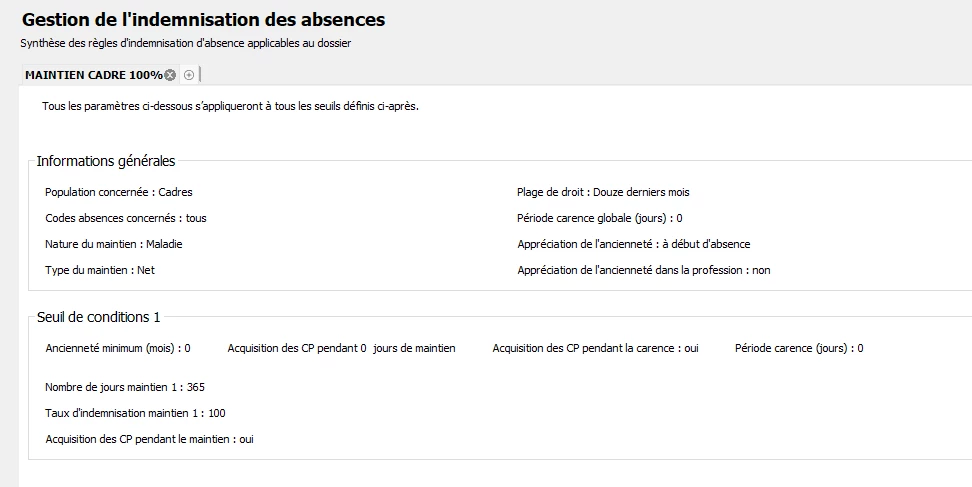Click the Seuil de conditions 1 header
The height and width of the screenshot is (487, 972).
(98, 318)
